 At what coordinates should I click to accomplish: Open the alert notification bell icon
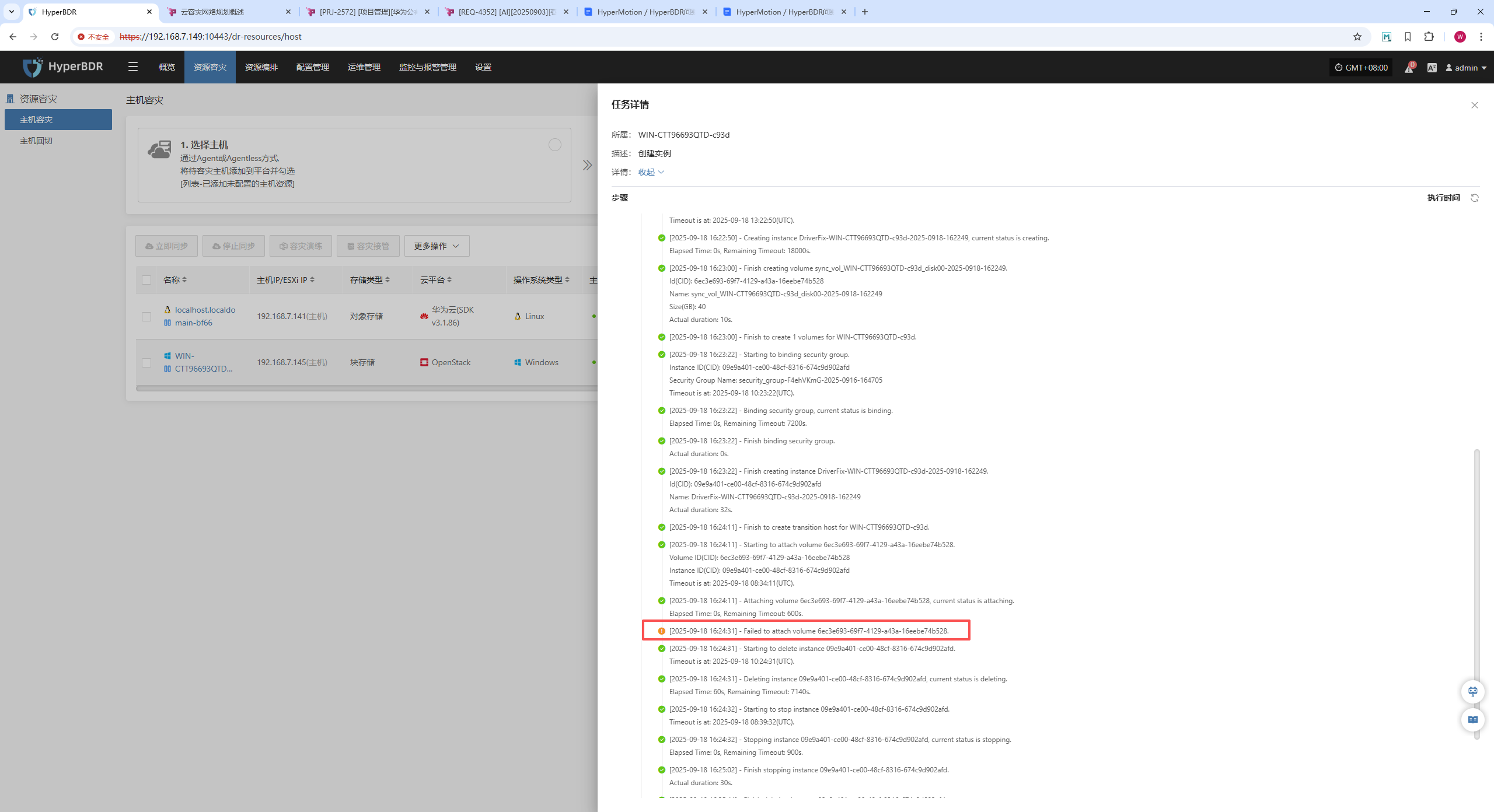tap(1409, 68)
